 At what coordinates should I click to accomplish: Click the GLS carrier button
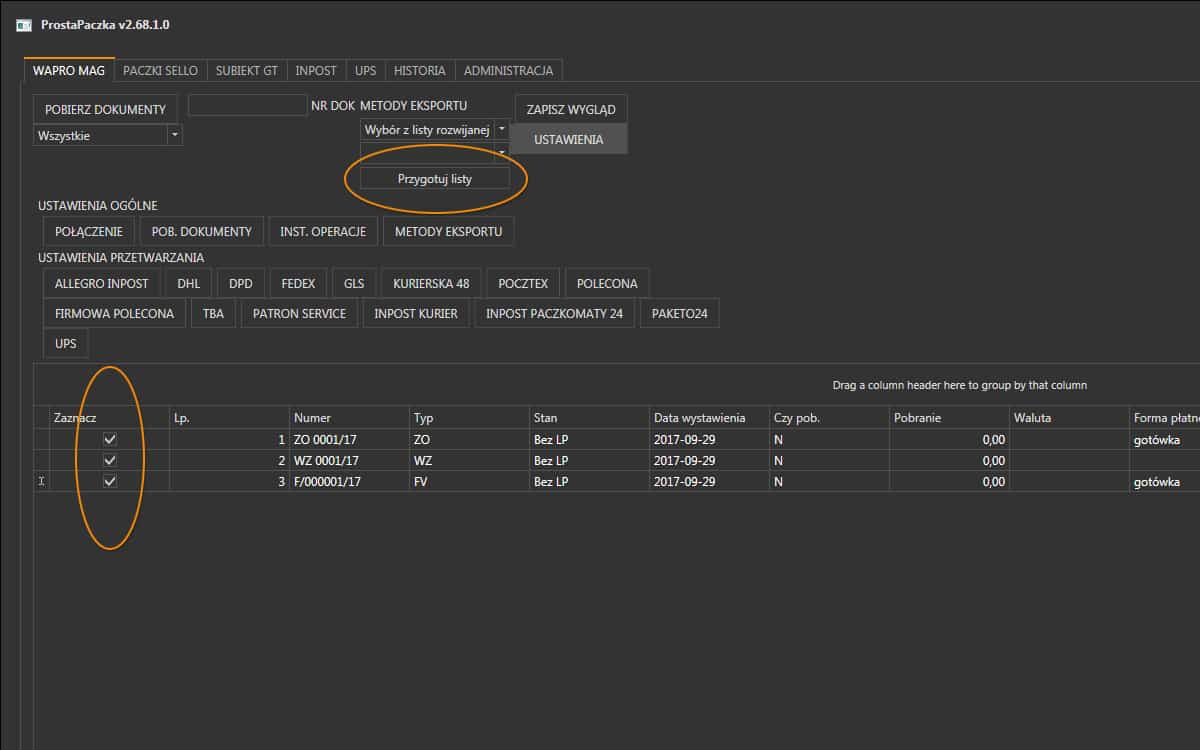point(354,284)
